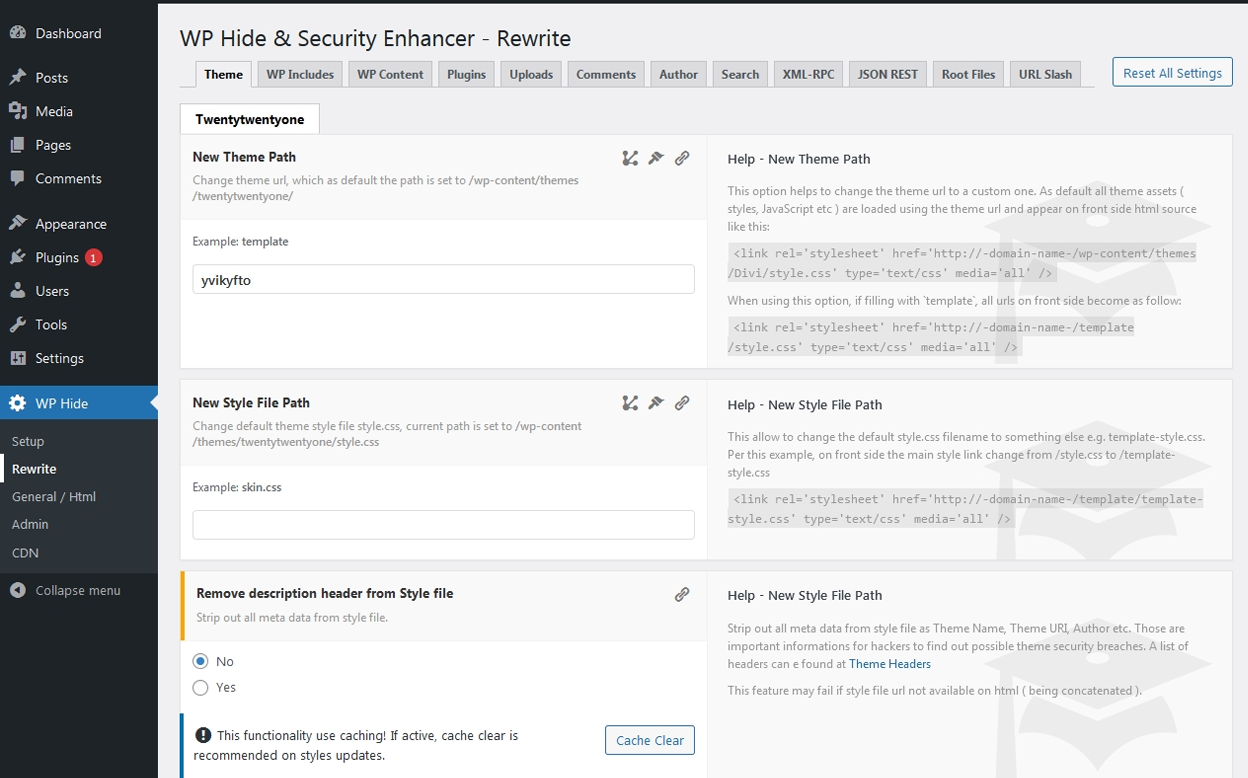
Task: Click the Settings sliders icon in sidebar
Action: (18, 358)
